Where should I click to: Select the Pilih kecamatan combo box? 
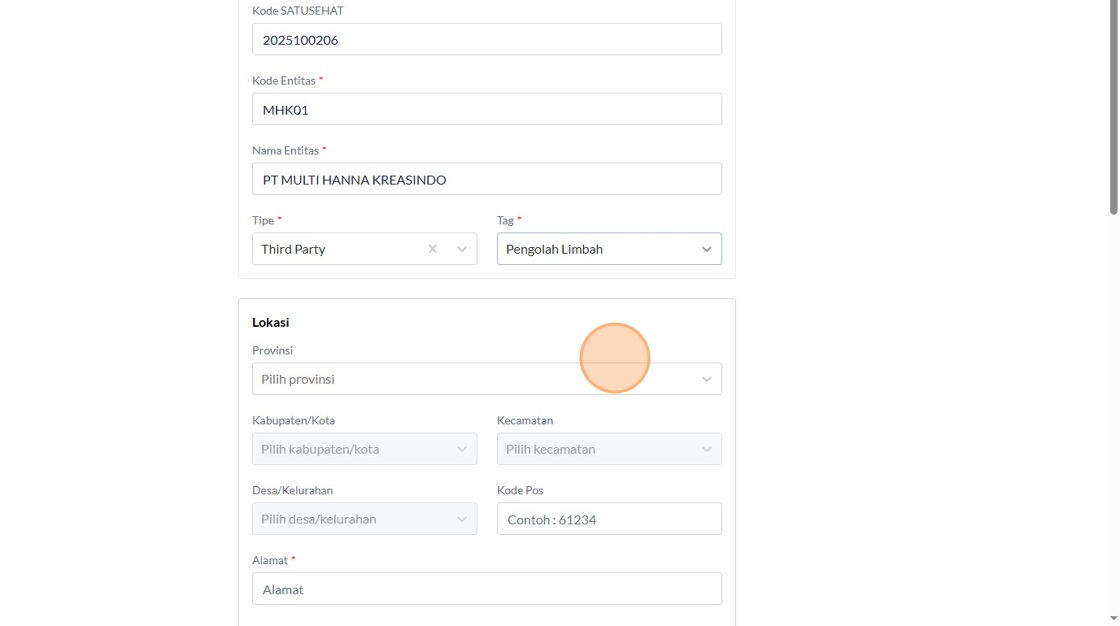tap(595, 449)
